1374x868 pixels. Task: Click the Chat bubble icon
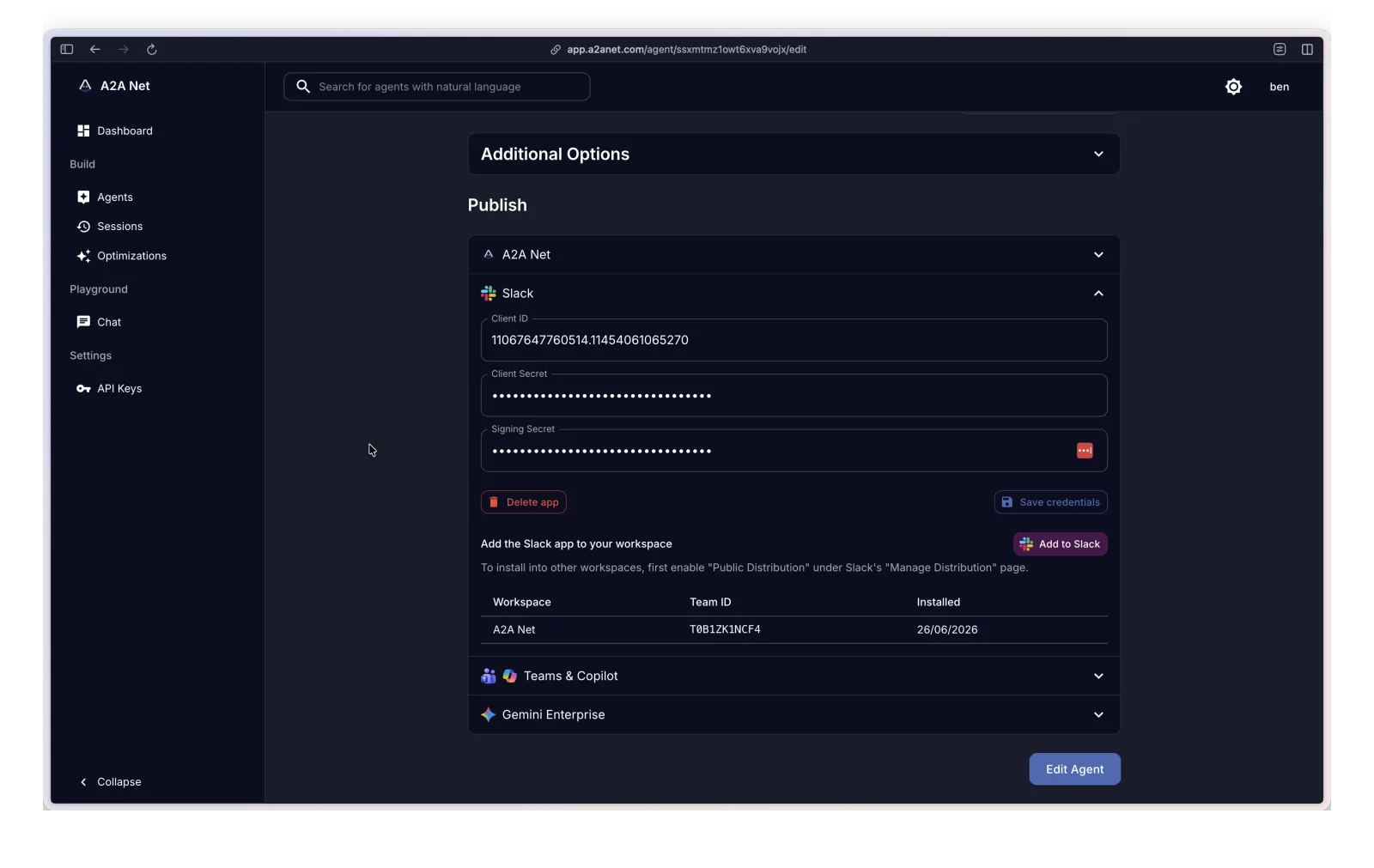[x=83, y=322]
